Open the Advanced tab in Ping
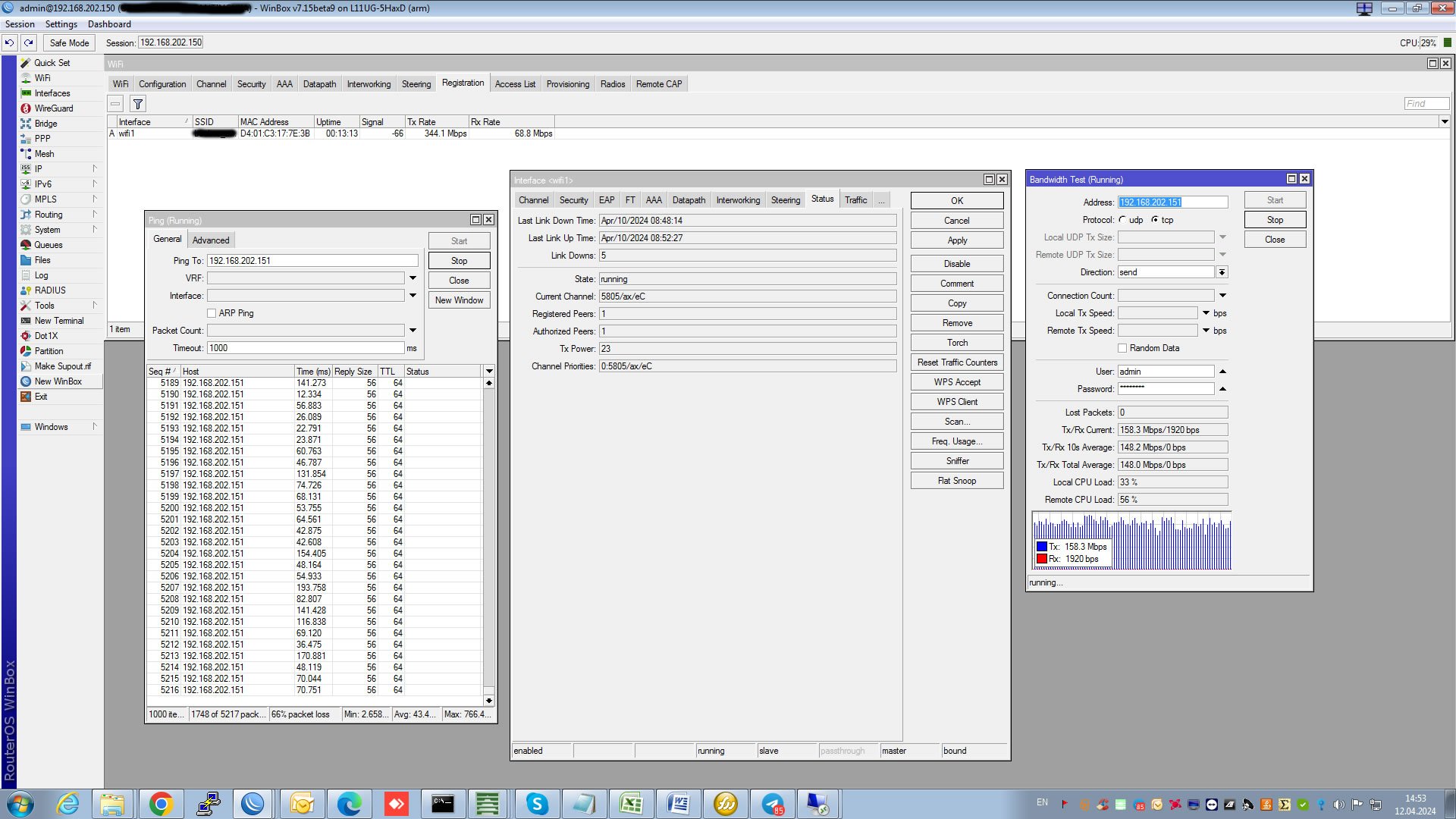Viewport: 1456px width, 819px height. tap(211, 240)
